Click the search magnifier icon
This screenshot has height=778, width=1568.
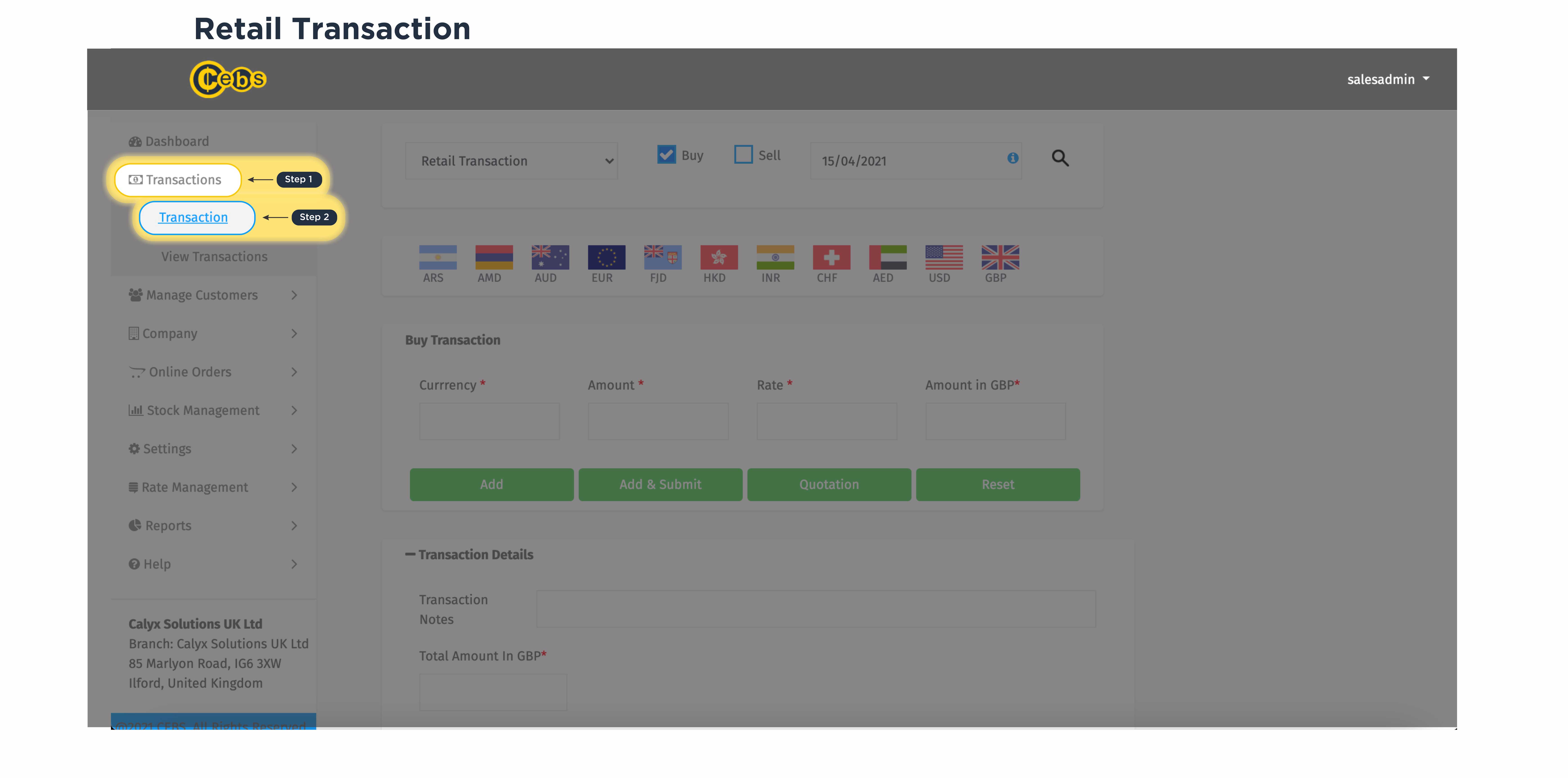[1060, 158]
